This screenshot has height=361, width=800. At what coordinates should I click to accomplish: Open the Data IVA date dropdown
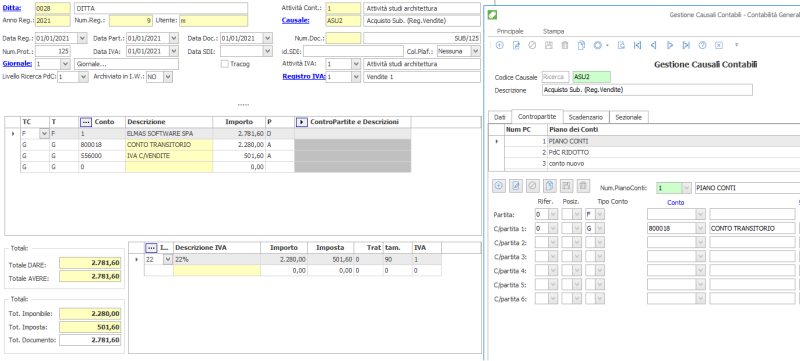[x=173, y=51]
